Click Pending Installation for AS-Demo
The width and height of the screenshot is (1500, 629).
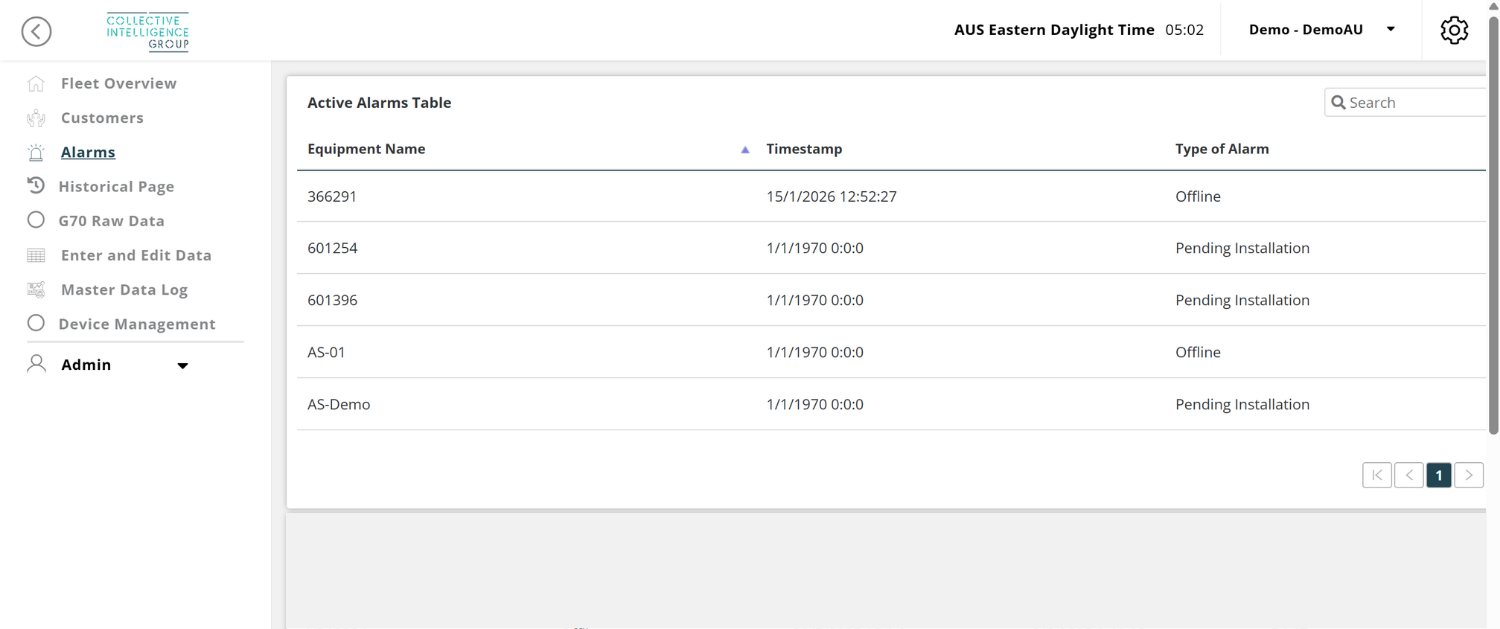1242,404
